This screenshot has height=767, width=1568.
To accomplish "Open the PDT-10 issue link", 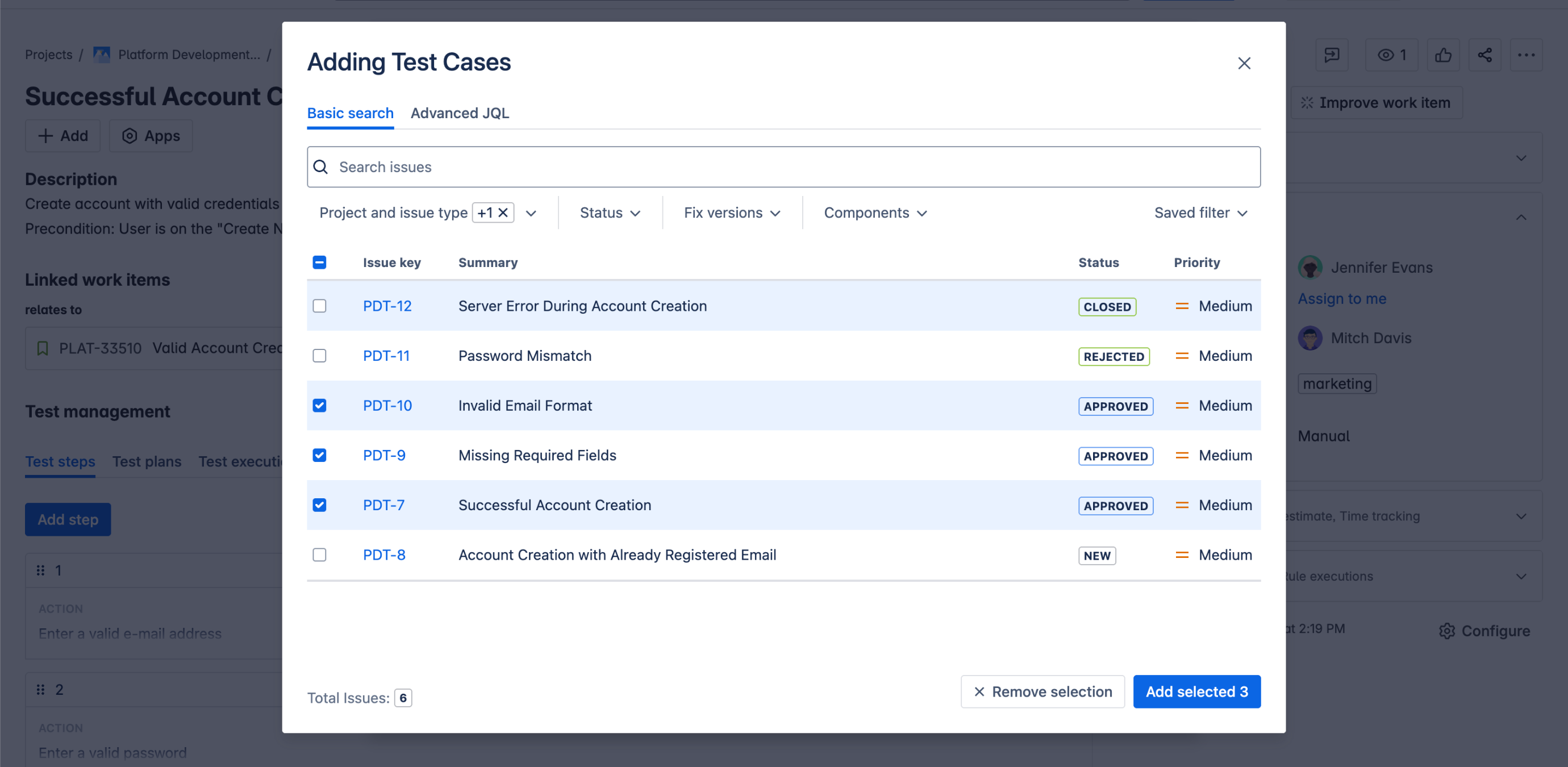I will pyautogui.click(x=387, y=406).
